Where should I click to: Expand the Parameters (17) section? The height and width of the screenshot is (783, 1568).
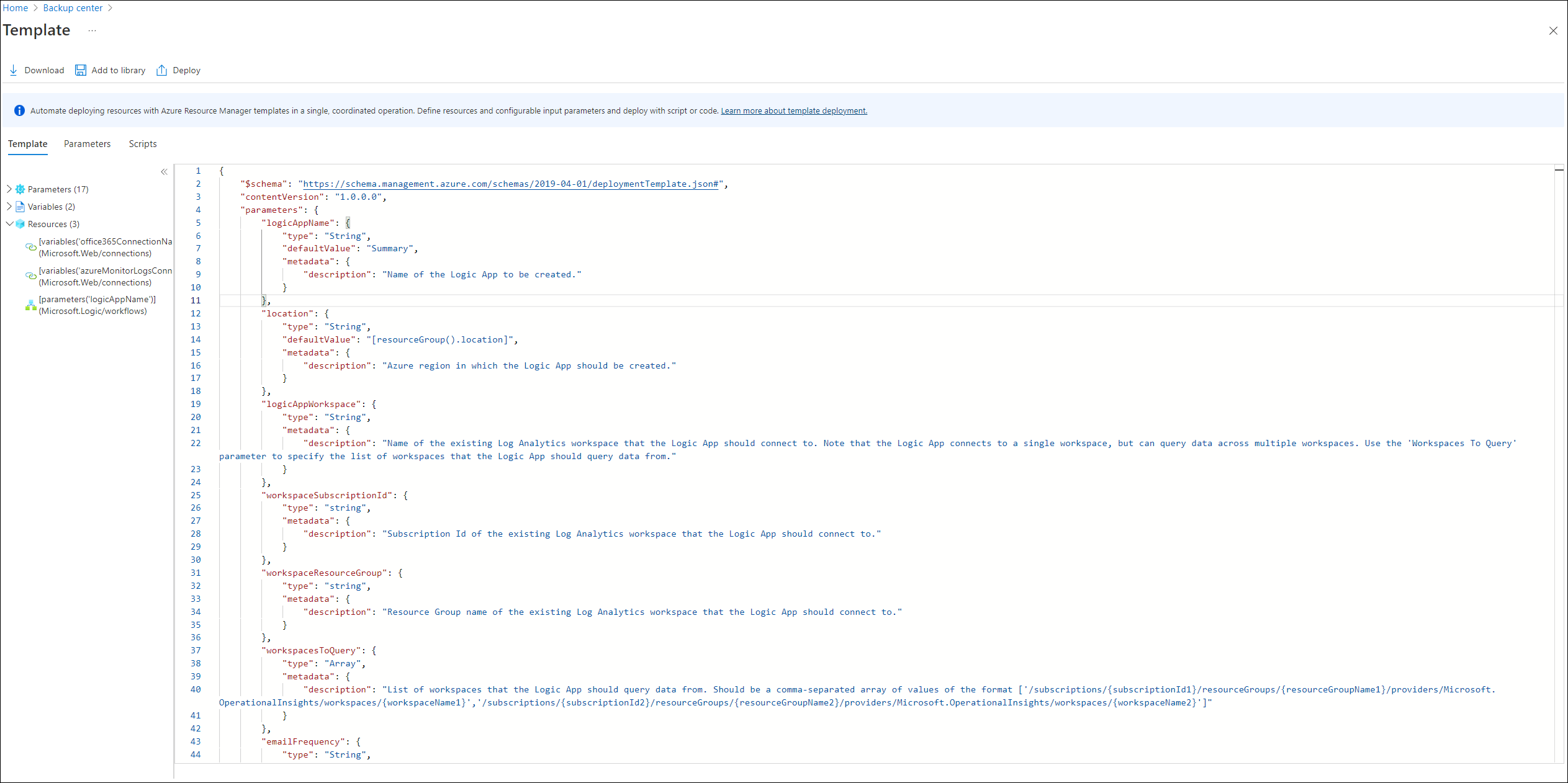(x=11, y=188)
